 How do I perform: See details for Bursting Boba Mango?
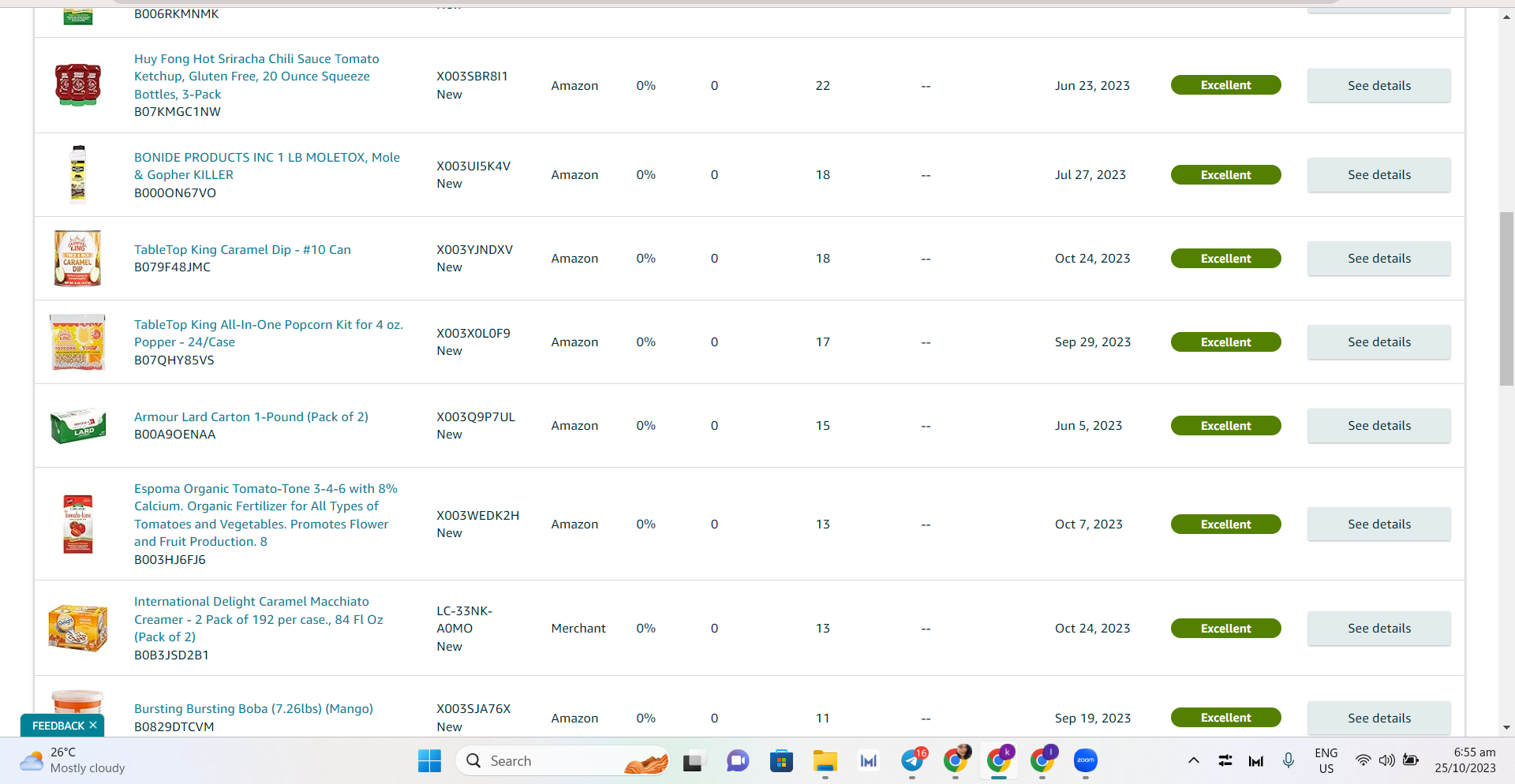(1378, 718)
